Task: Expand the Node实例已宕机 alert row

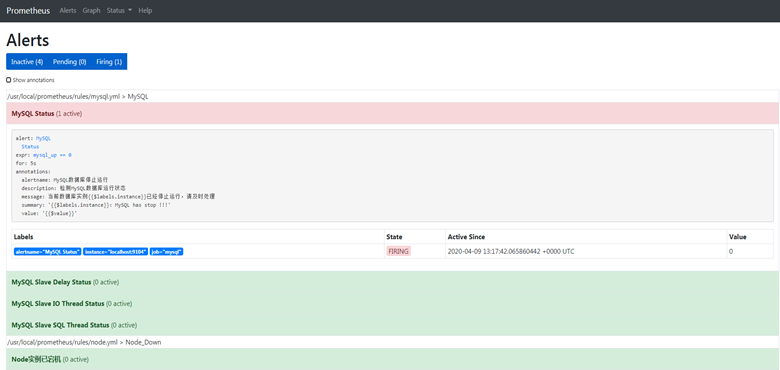Action: tap(392, 359)
